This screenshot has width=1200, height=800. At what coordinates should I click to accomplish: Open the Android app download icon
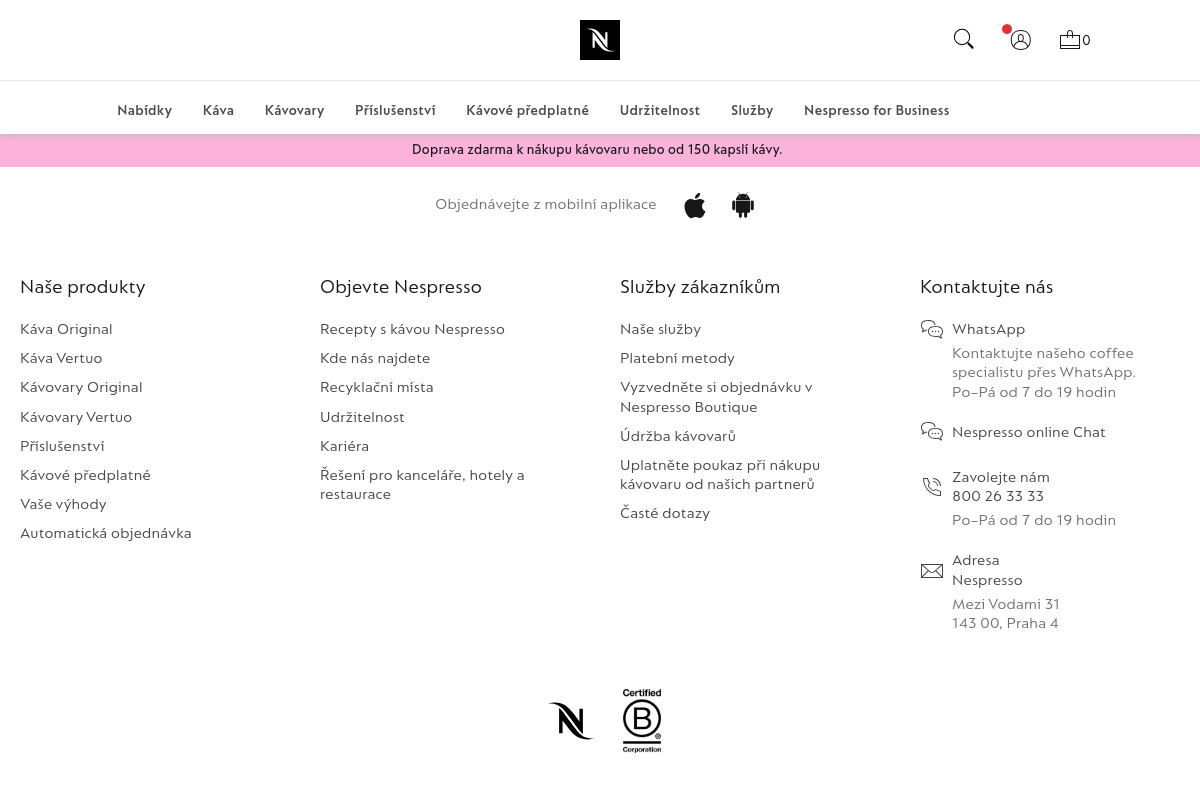[743, 206]
